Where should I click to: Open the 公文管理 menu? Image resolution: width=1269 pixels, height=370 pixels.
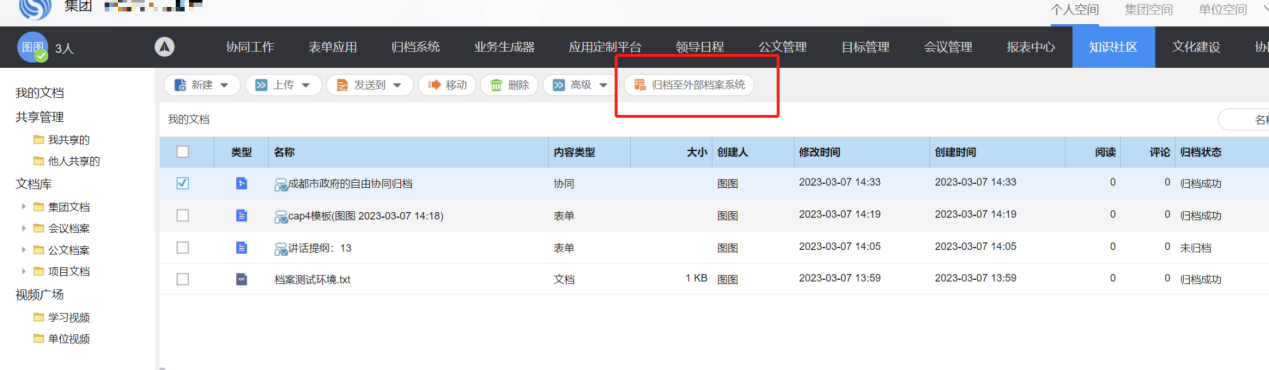click(x=782, y=47)
